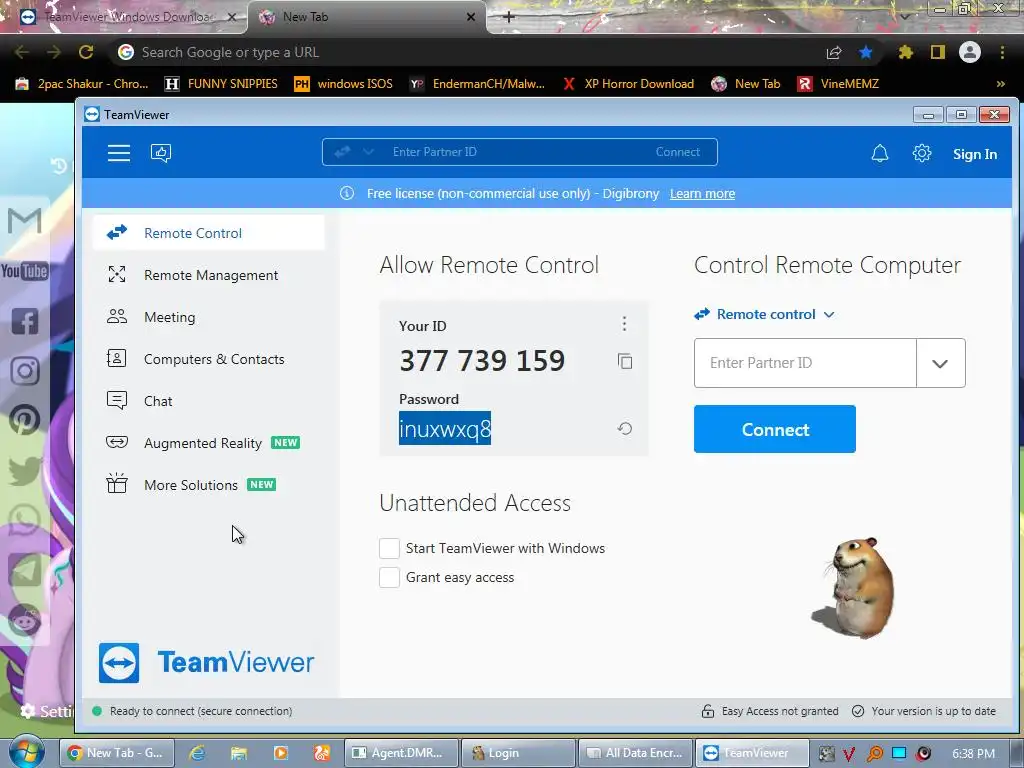Screen dimensions: 1024x768
Task: Open a new Chrome tab with plus
Action: (509, 17)
